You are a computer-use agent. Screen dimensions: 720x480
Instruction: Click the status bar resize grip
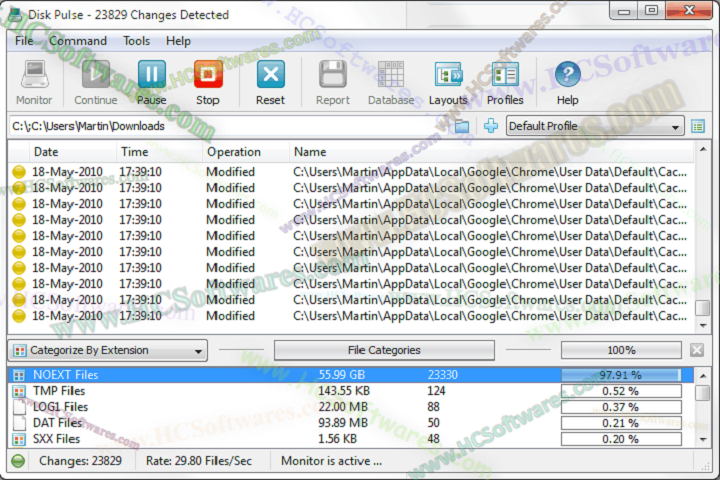pyautogui.click(x=705, y=466)
